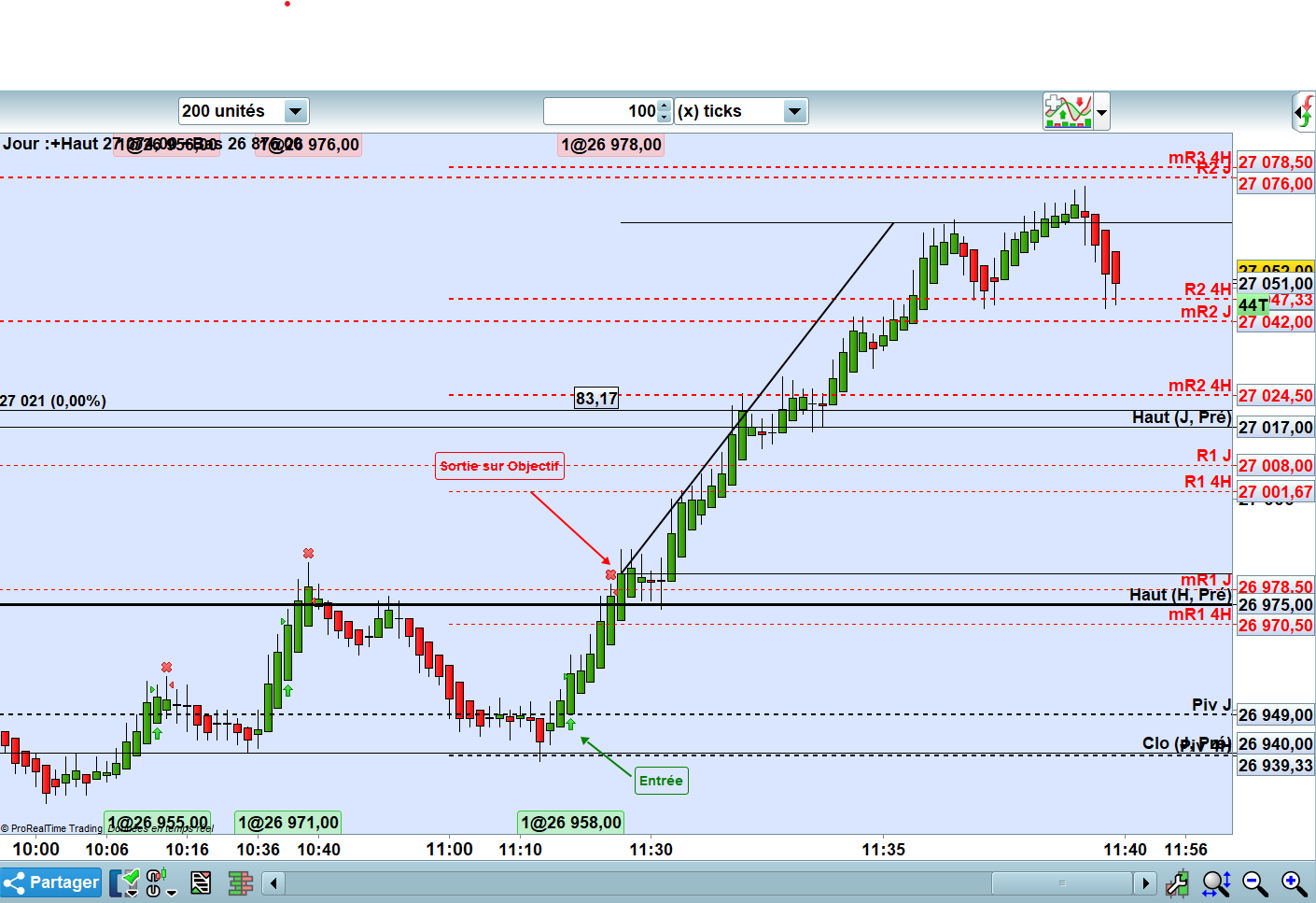The width and height of the screenshot is (1316, 903).
Task: Open the red-green horizontal bars icon
Action: [241, 882]
